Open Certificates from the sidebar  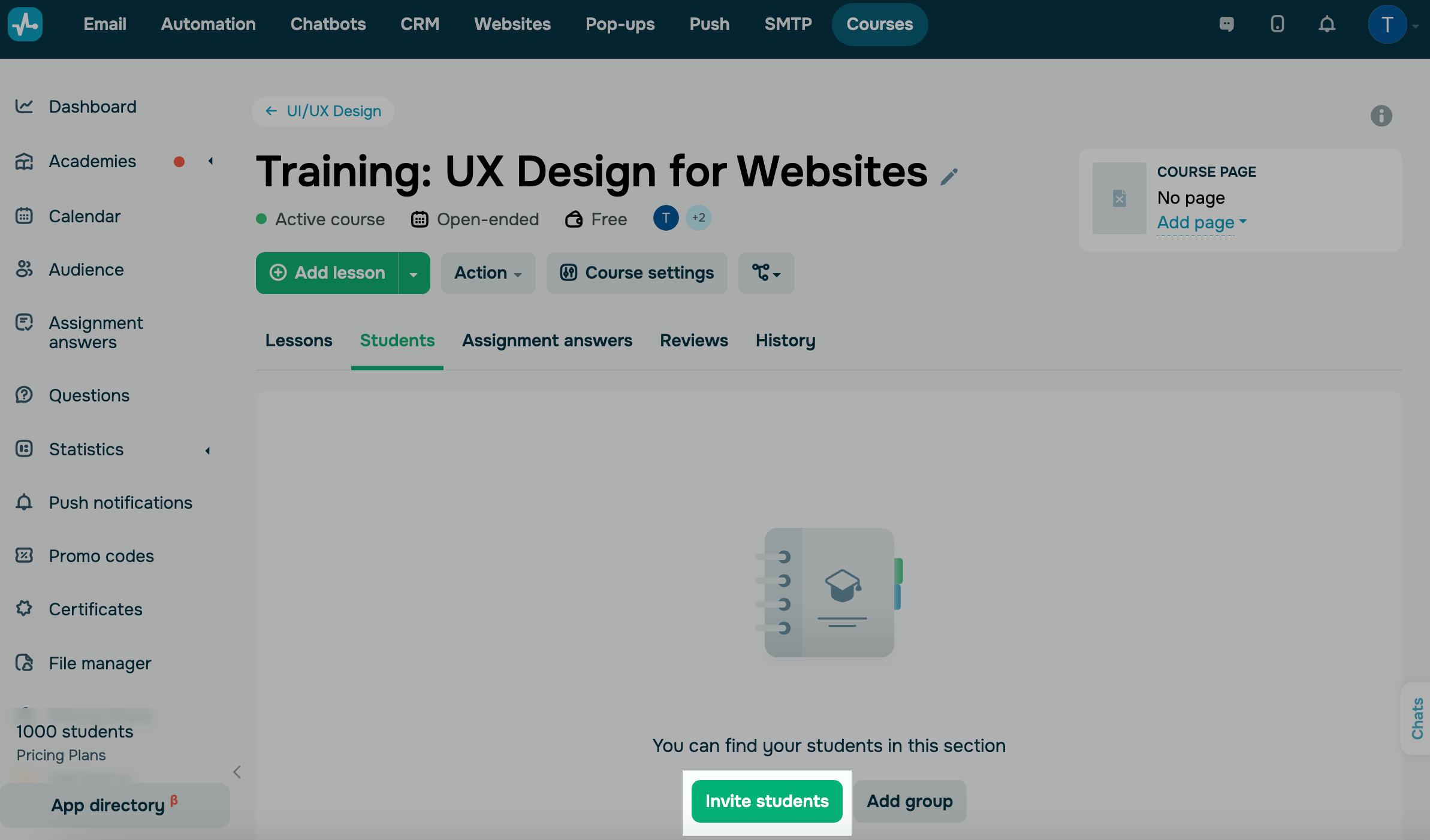click(95, 609)
